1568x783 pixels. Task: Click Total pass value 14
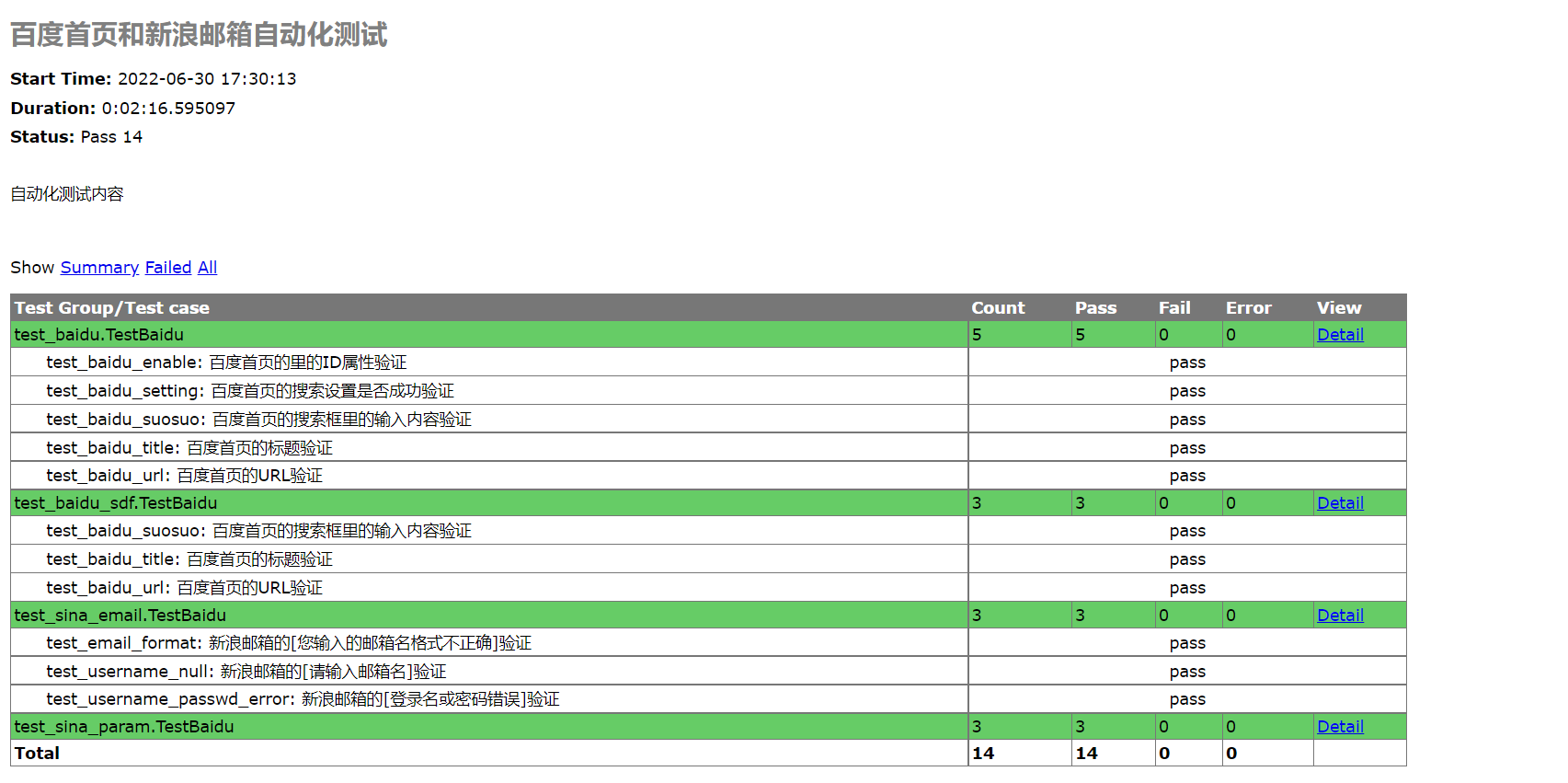[x=1086, y=754]
